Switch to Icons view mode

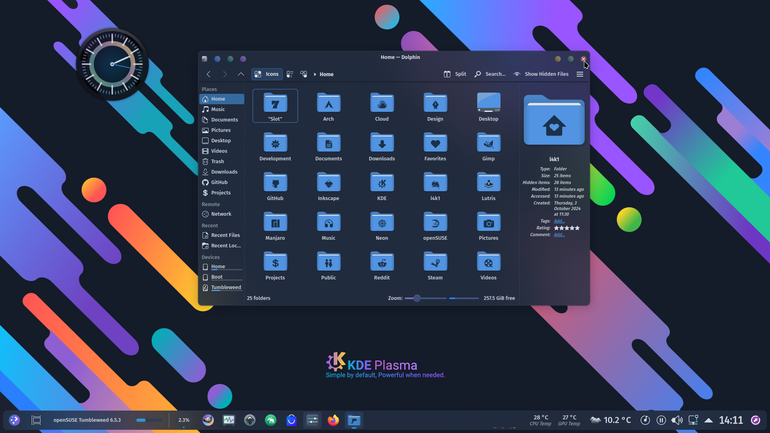point(267,74)
